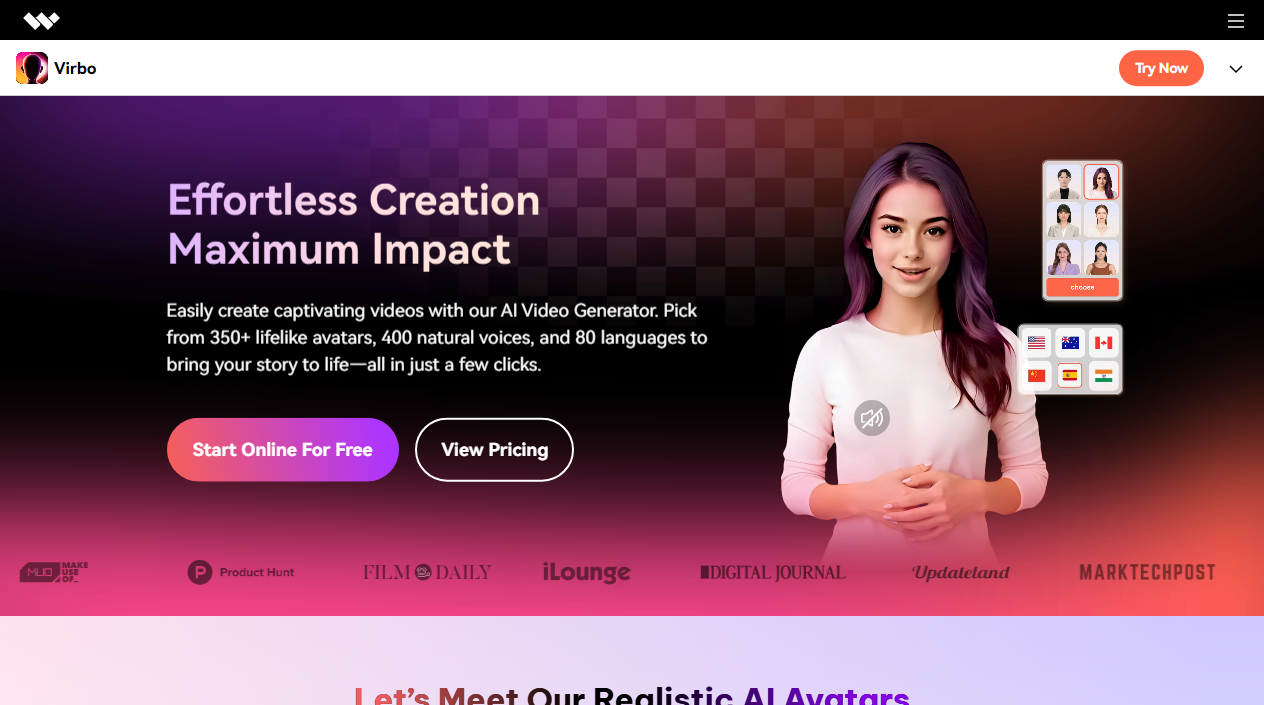Click the Wondershare logo icon
The image size is (1264, 705).
click(42, 20)
